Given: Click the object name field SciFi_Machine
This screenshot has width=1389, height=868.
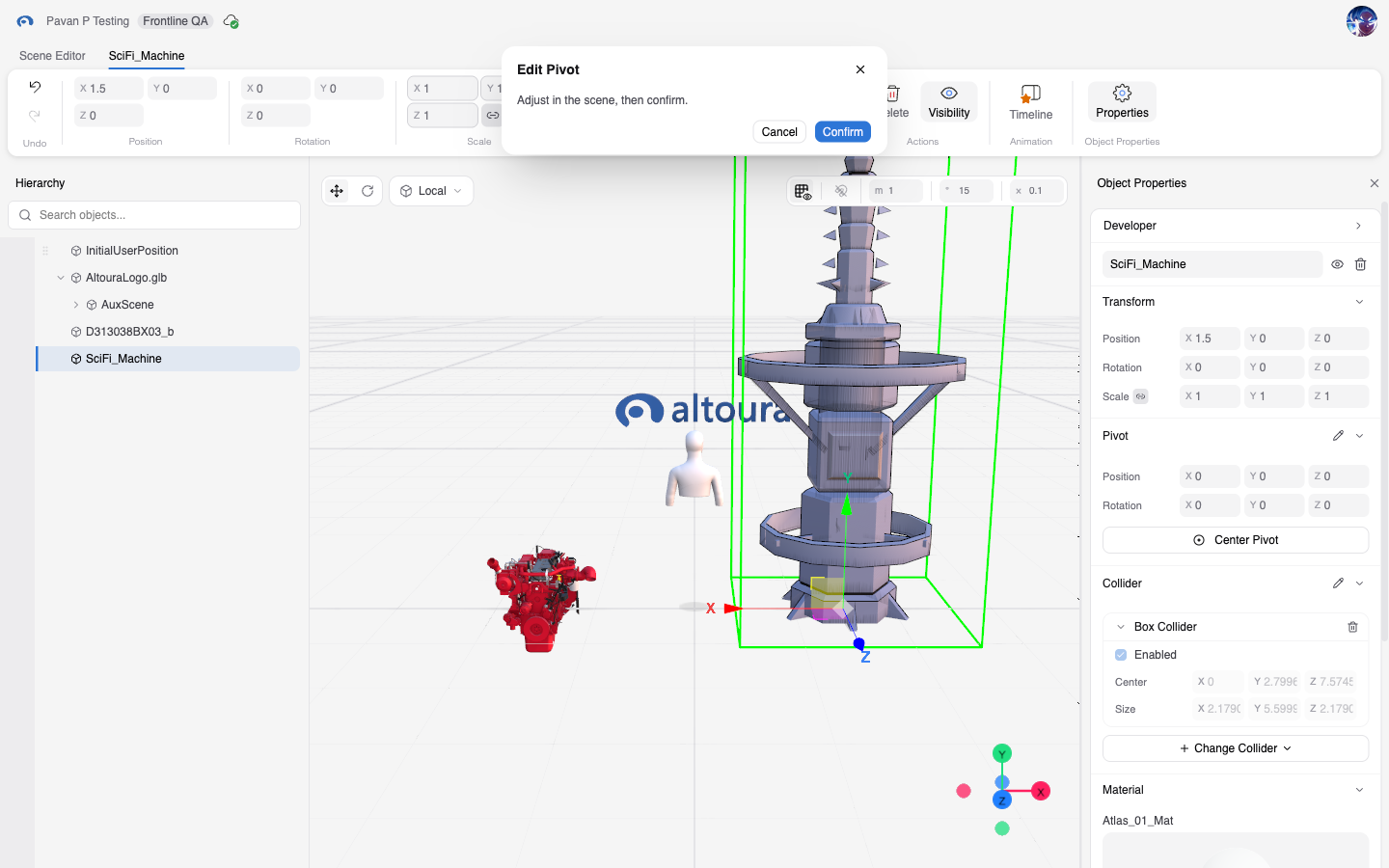Looking at the screenshot, I should click(1212, 264).
